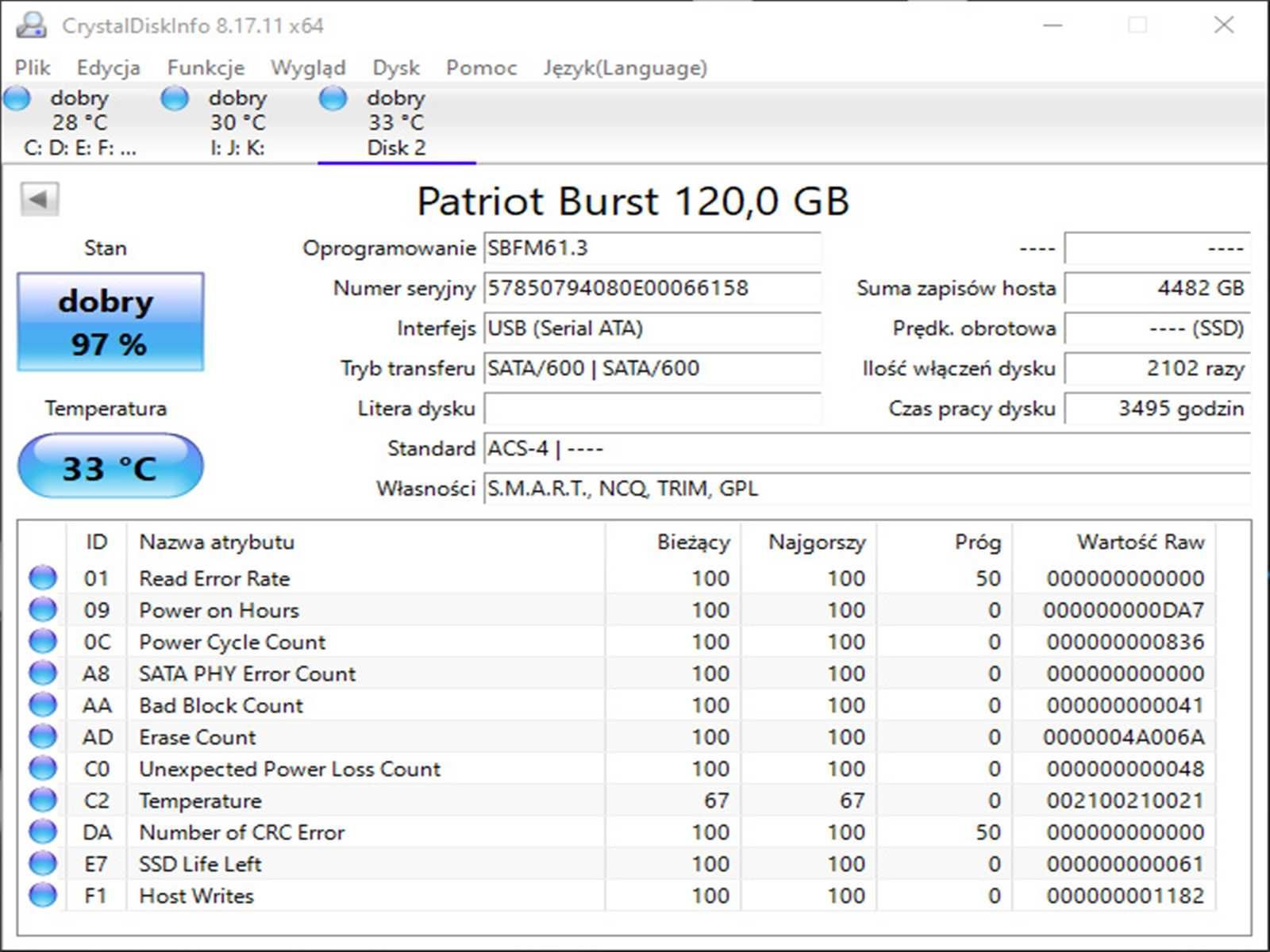Click the serial number field 57850794080E00066158
1270x952 pixels.
pos(652,288)
